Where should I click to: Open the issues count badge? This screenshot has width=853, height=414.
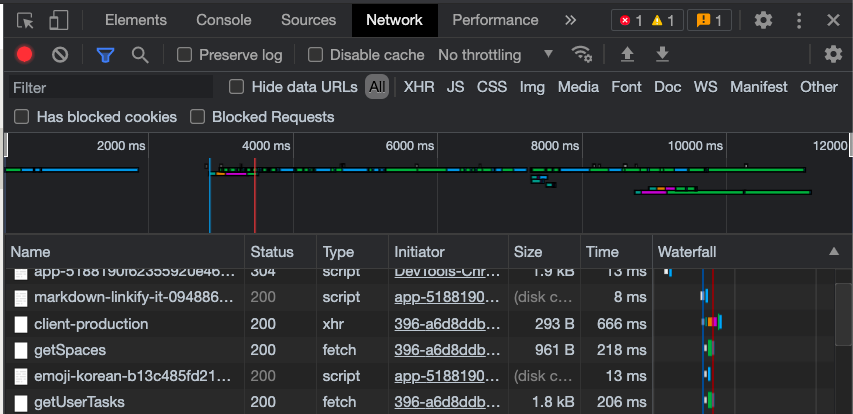click(709, 21)
